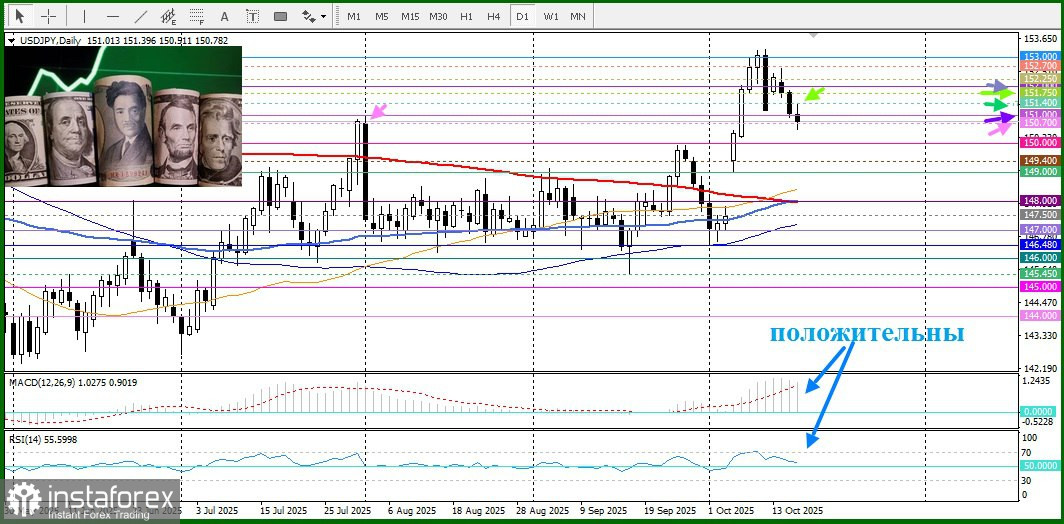Click the '15 Jul 2025' date label

pyautogui.click(x=284, y=510)
